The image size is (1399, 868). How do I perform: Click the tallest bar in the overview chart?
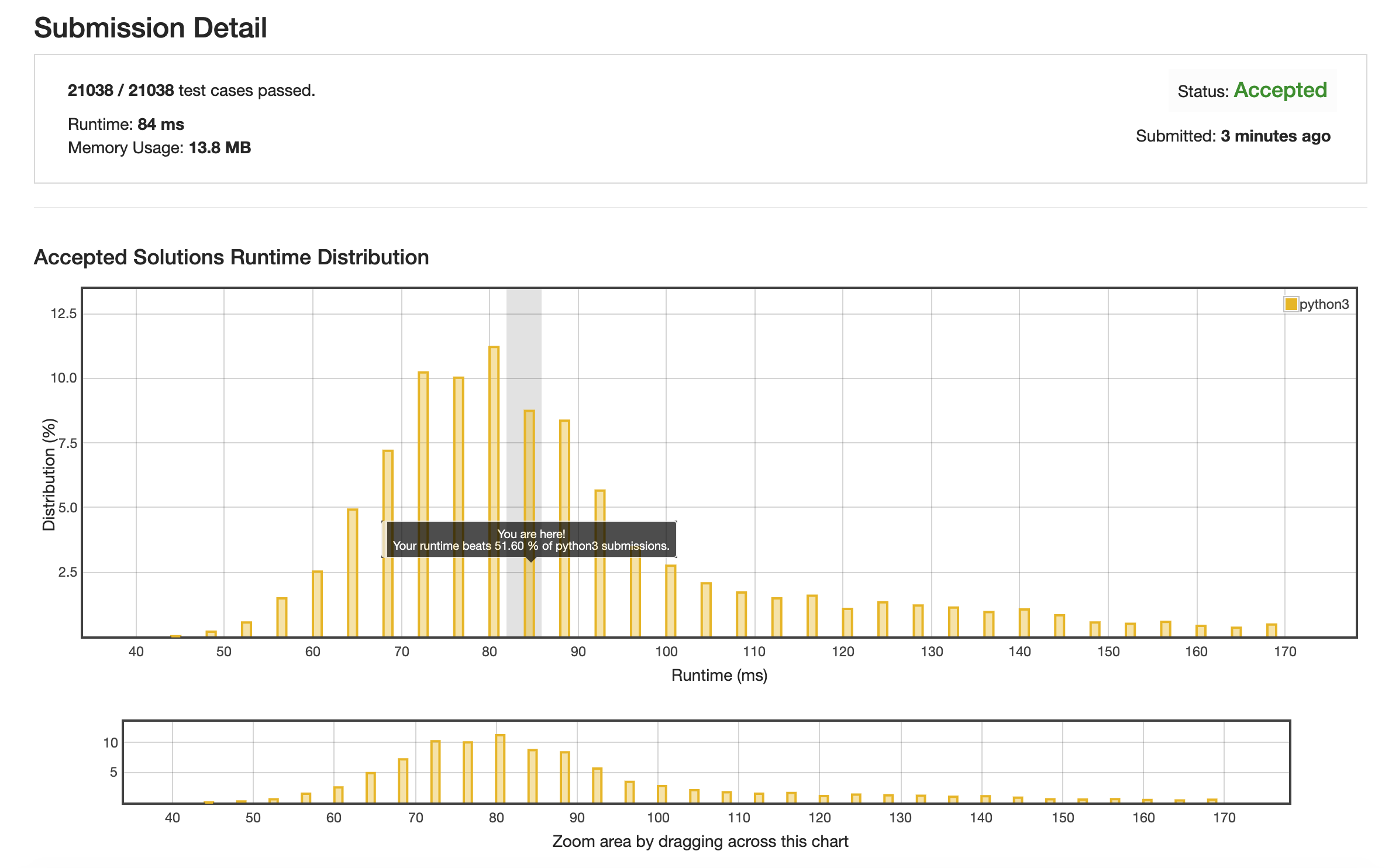[x=499, y=769]
